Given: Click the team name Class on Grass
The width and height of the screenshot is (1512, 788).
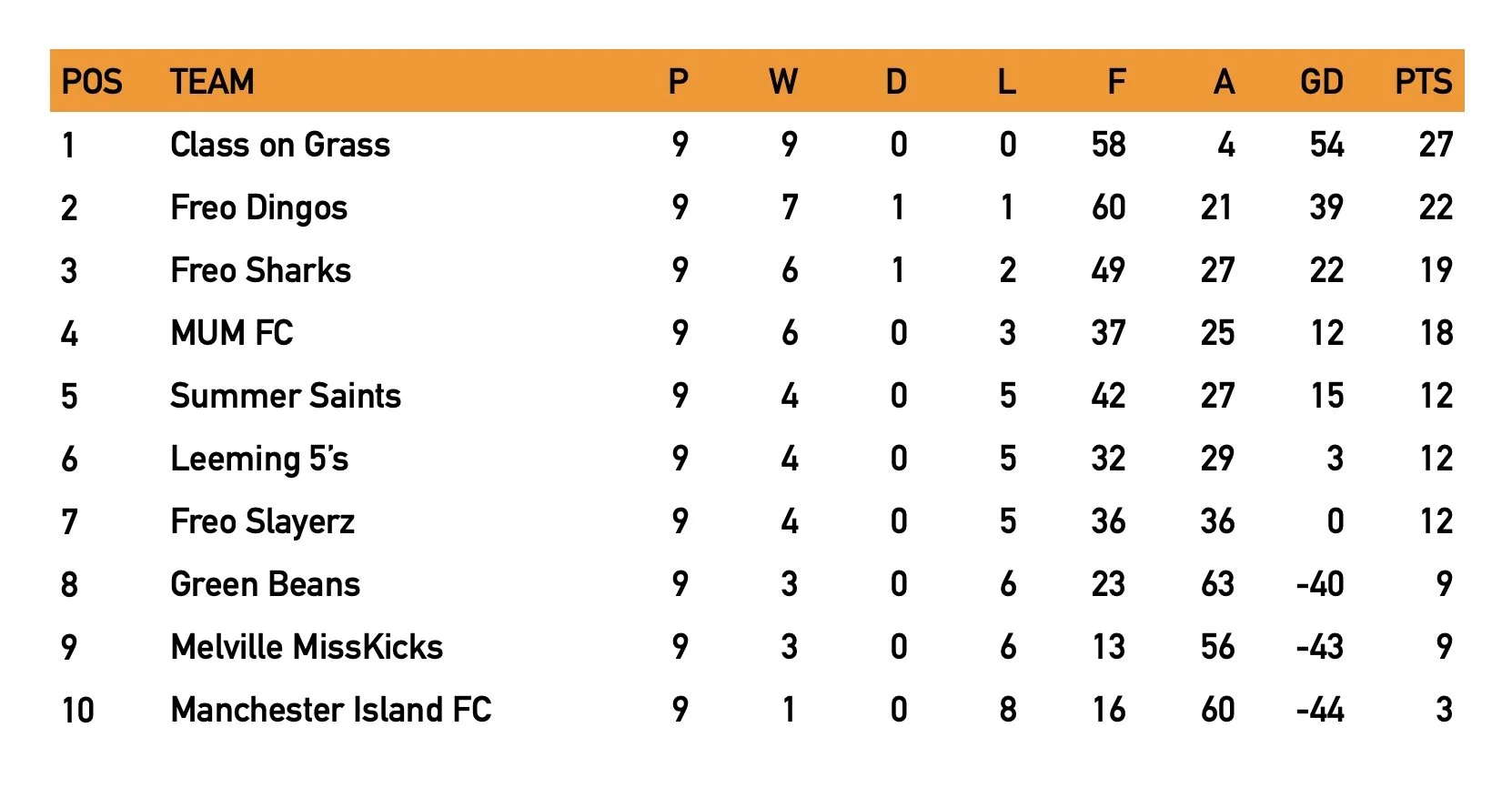Looking at the screenshot, I should (x=280, y=145).
